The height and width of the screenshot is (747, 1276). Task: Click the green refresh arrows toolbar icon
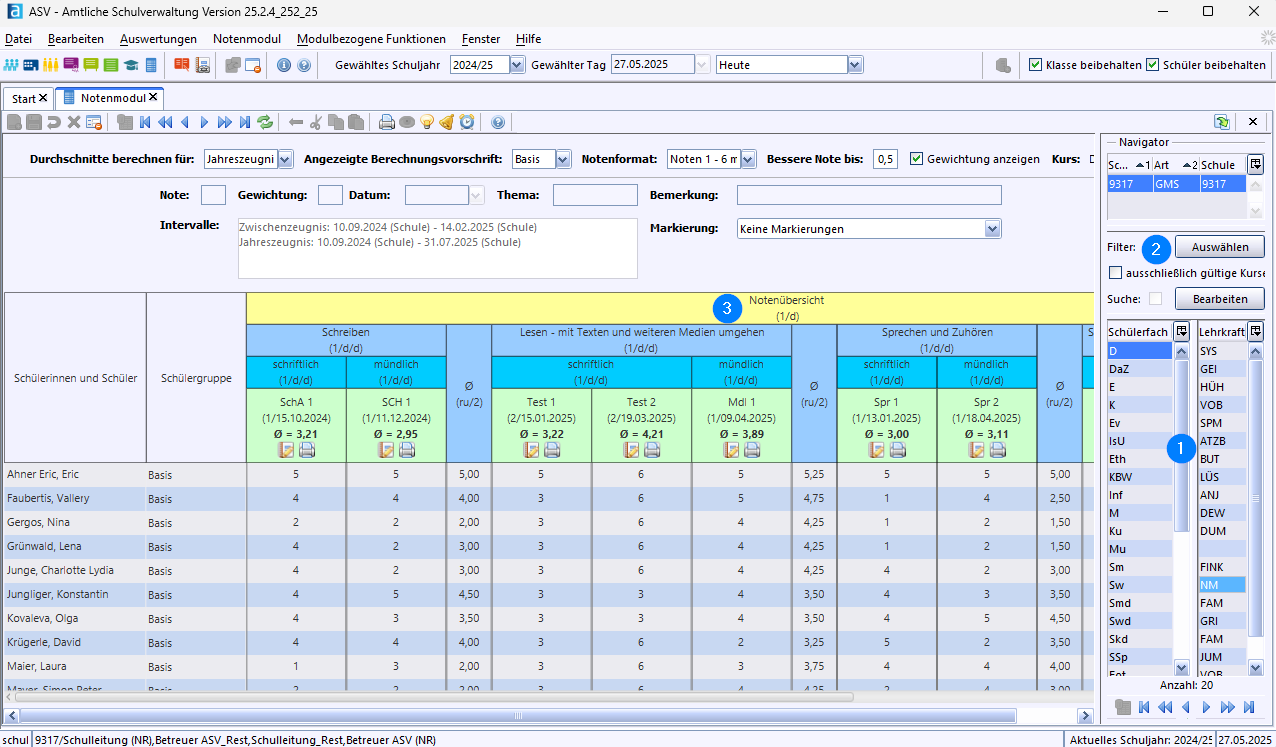pos(265,122)
